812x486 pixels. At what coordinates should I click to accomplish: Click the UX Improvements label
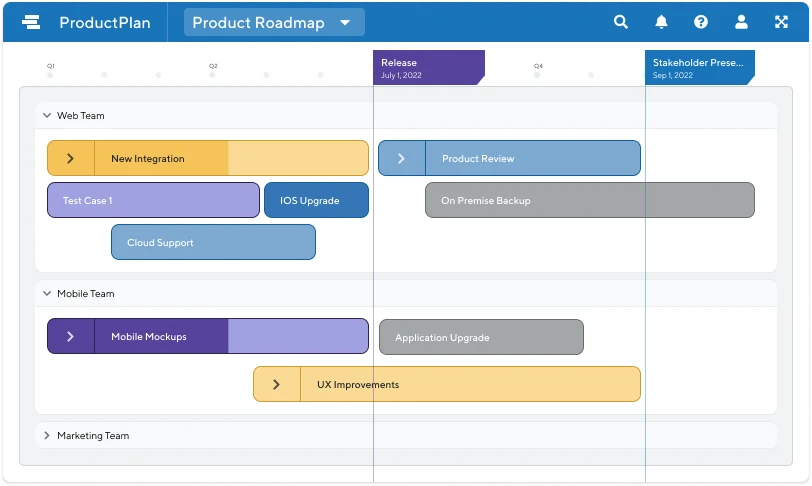pos(358,384)
